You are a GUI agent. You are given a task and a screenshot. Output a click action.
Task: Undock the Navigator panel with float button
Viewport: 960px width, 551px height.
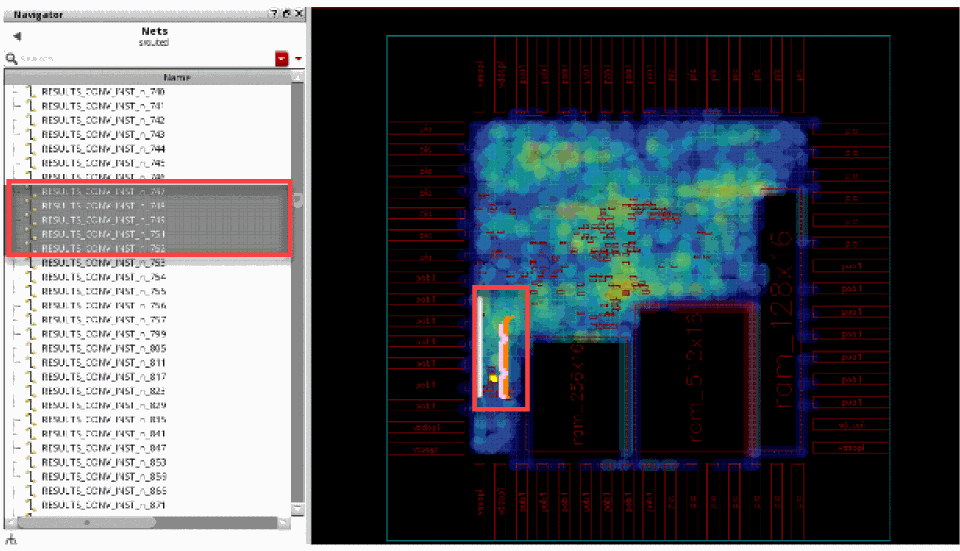coord(286,13)
